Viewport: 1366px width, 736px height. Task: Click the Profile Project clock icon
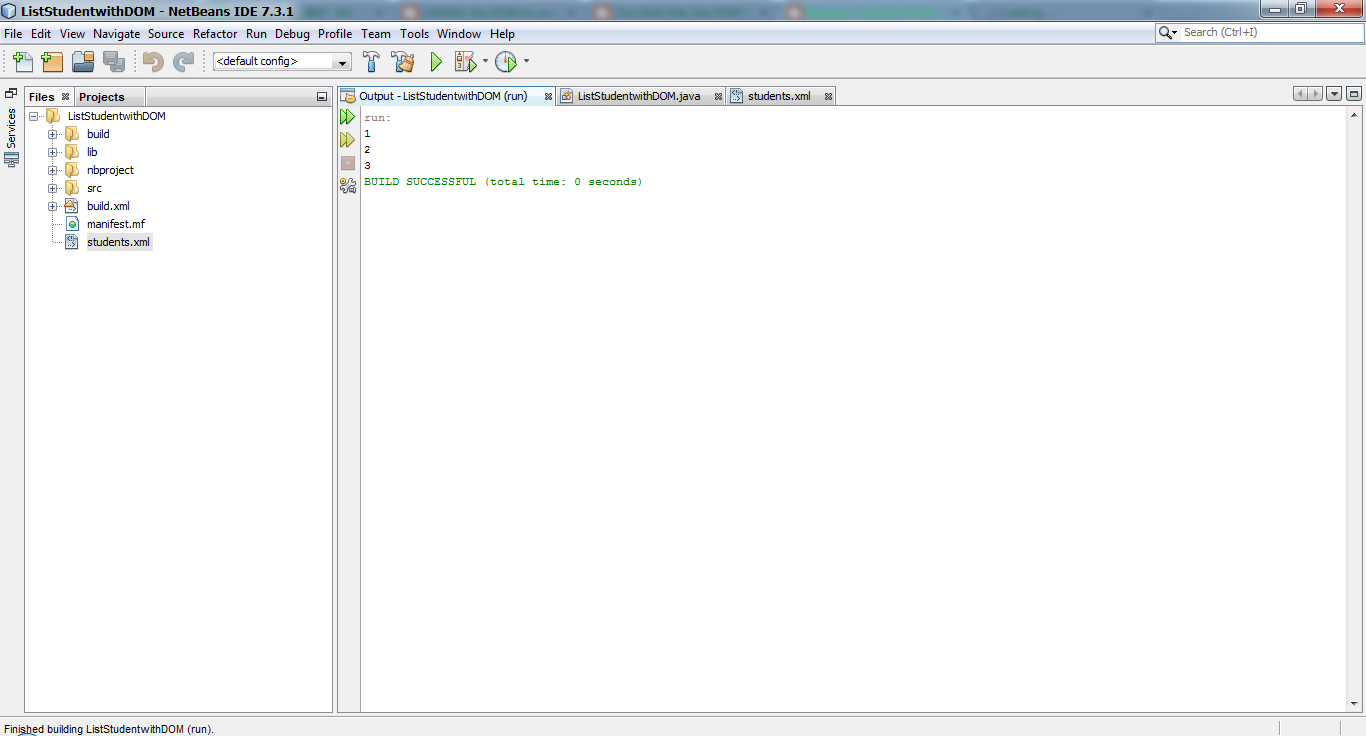pyautogui.click(x=506, y=62)
